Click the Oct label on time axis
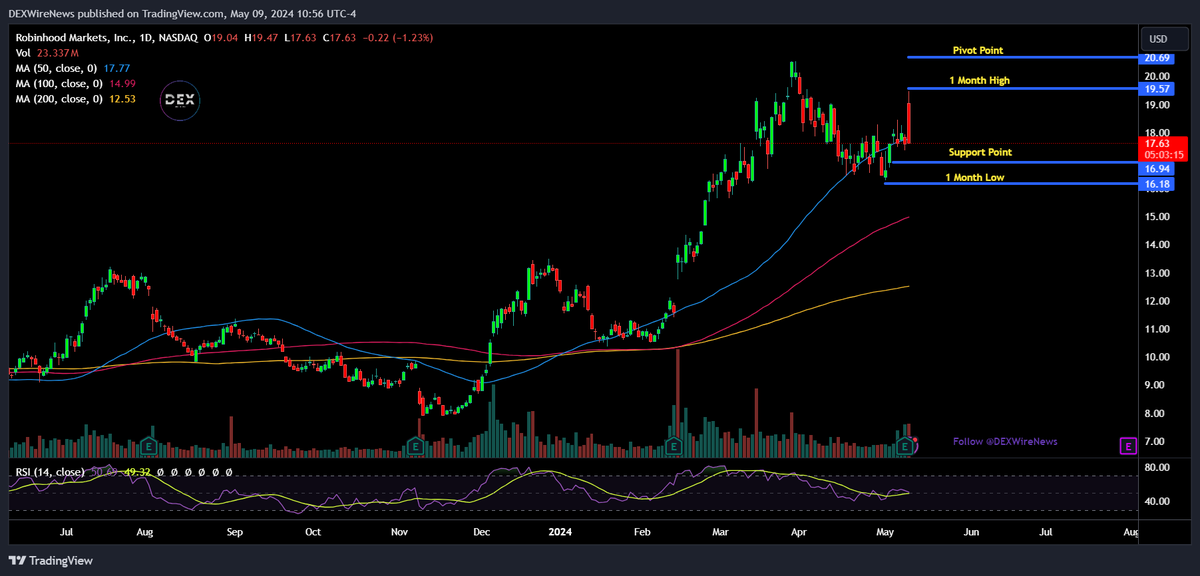 [x=313, y=533]
